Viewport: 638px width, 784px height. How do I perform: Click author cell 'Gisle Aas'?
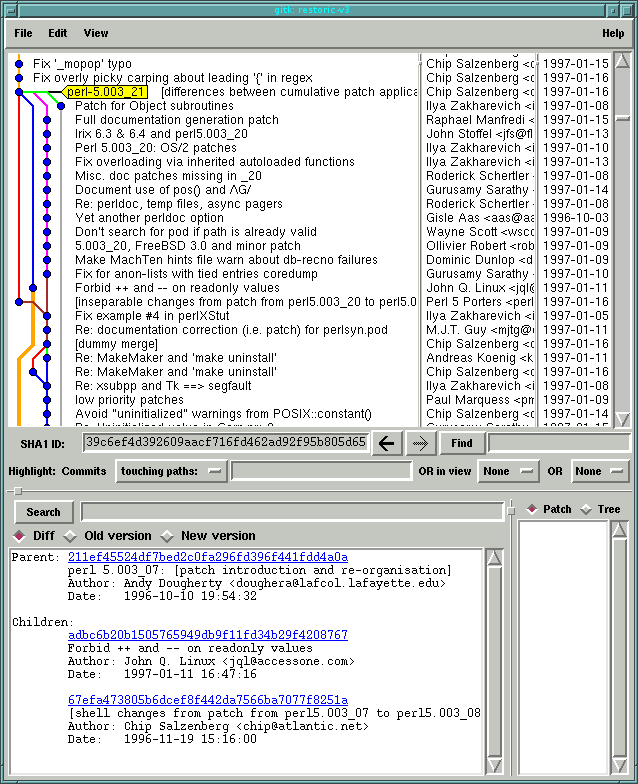pos(480,218)
